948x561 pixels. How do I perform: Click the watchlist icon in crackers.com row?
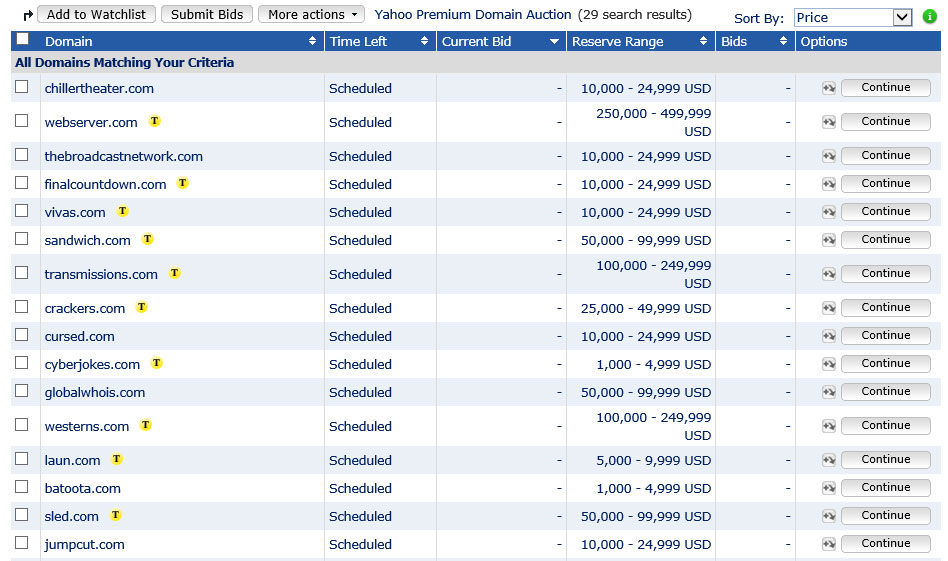point(829,308)
